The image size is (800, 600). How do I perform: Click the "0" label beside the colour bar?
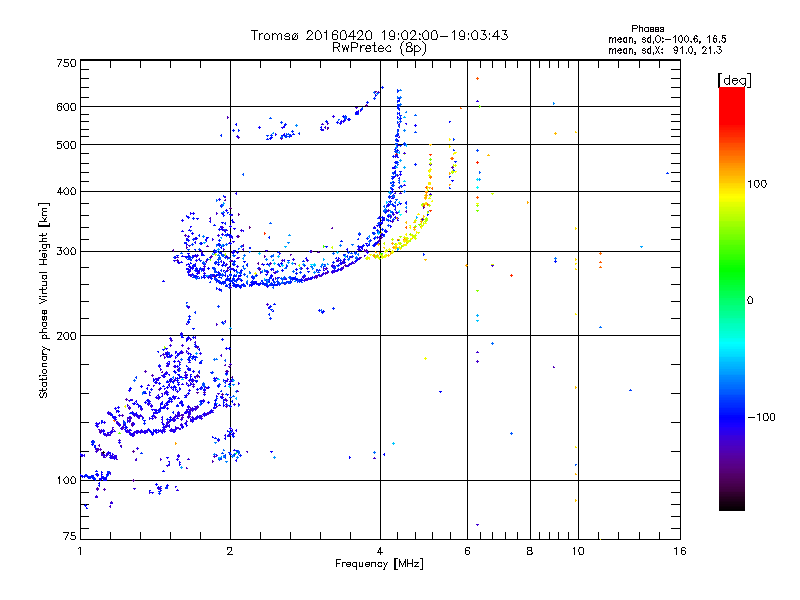tap(750, 300)
